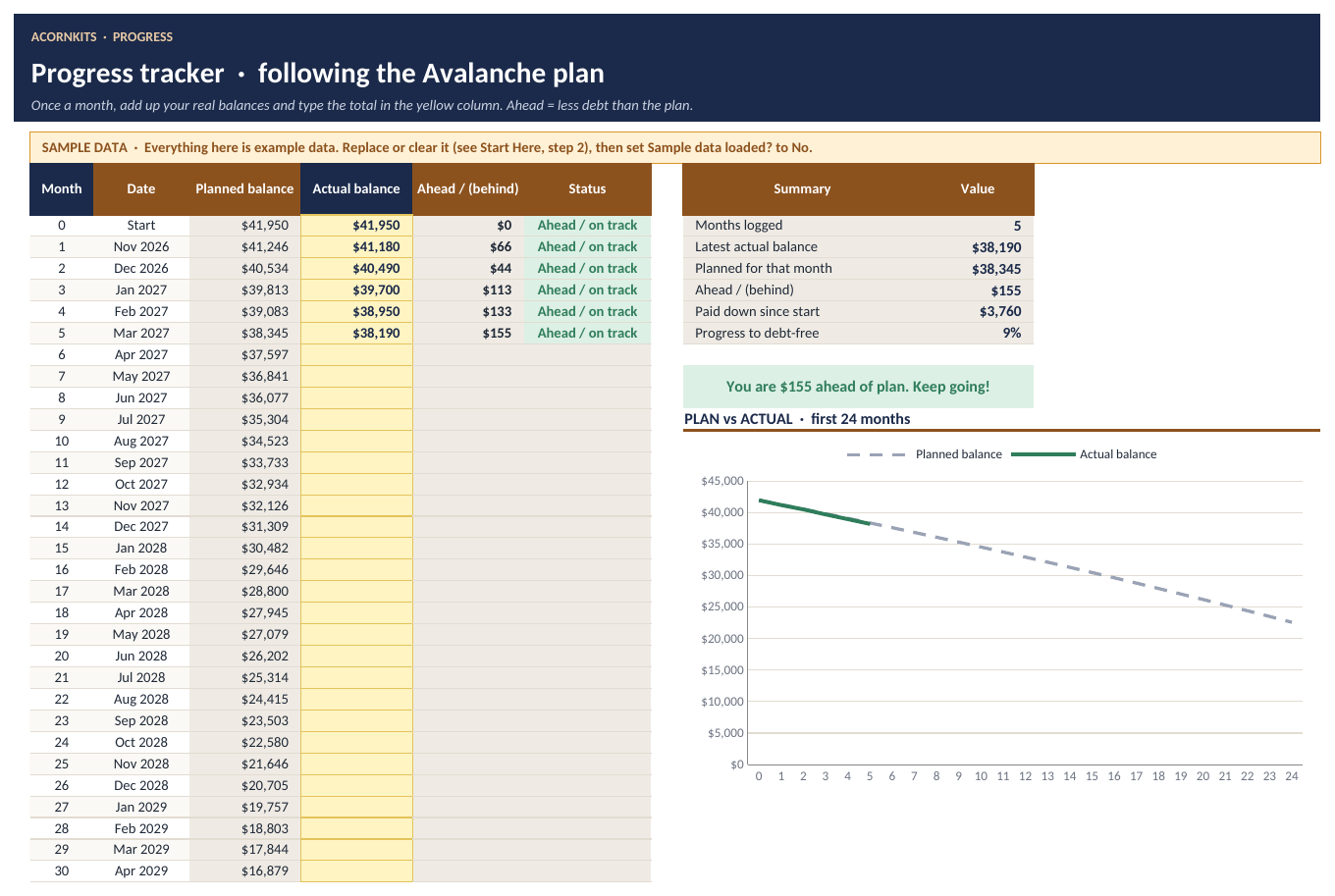This screenshot has width=1335, height=896.
Task: Click the Actual balance legend entry in chart
Action: point(1084,454)
